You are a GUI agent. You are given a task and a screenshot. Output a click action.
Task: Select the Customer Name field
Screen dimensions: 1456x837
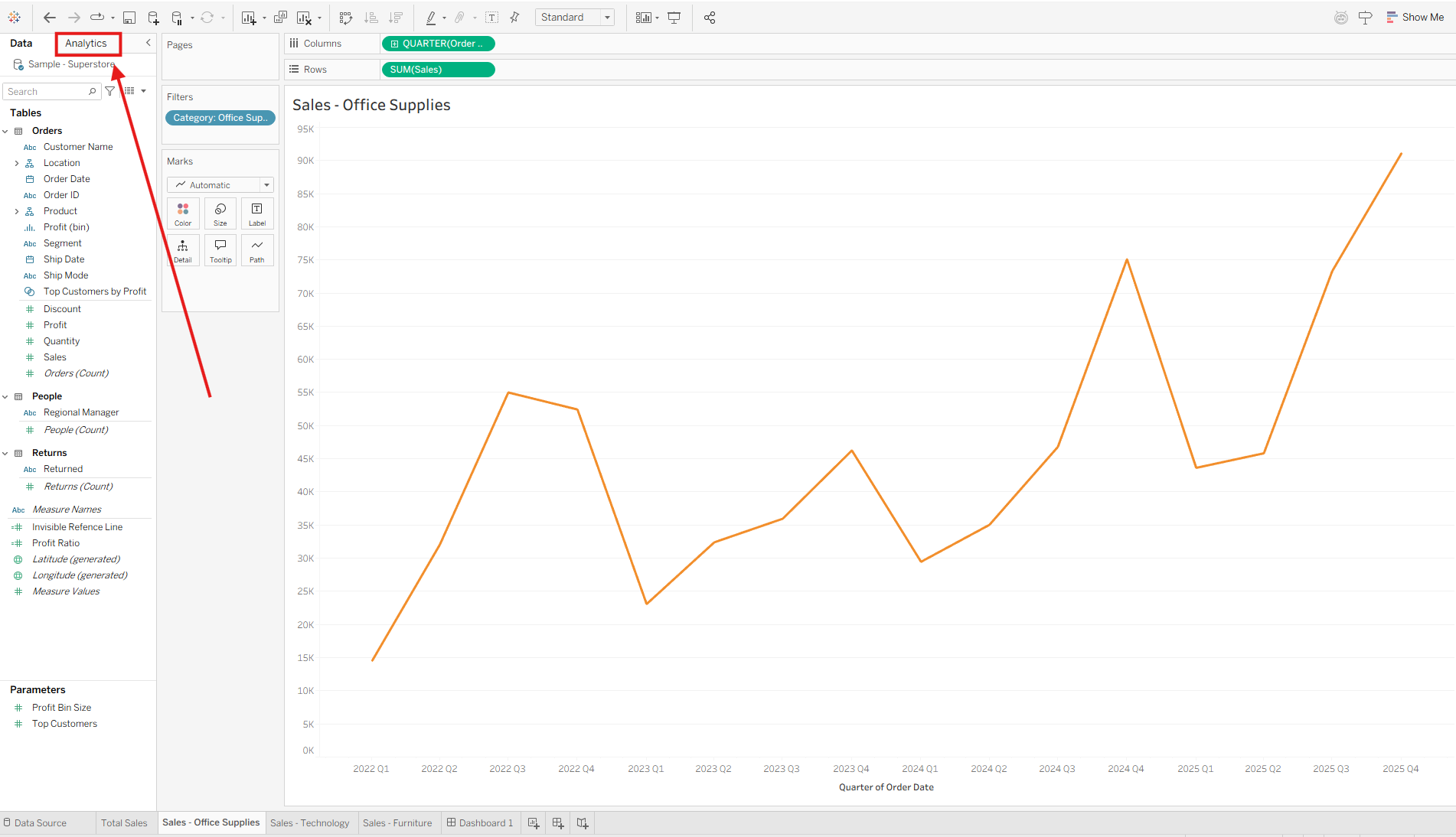pyautogui.click(x=78, y=148)
